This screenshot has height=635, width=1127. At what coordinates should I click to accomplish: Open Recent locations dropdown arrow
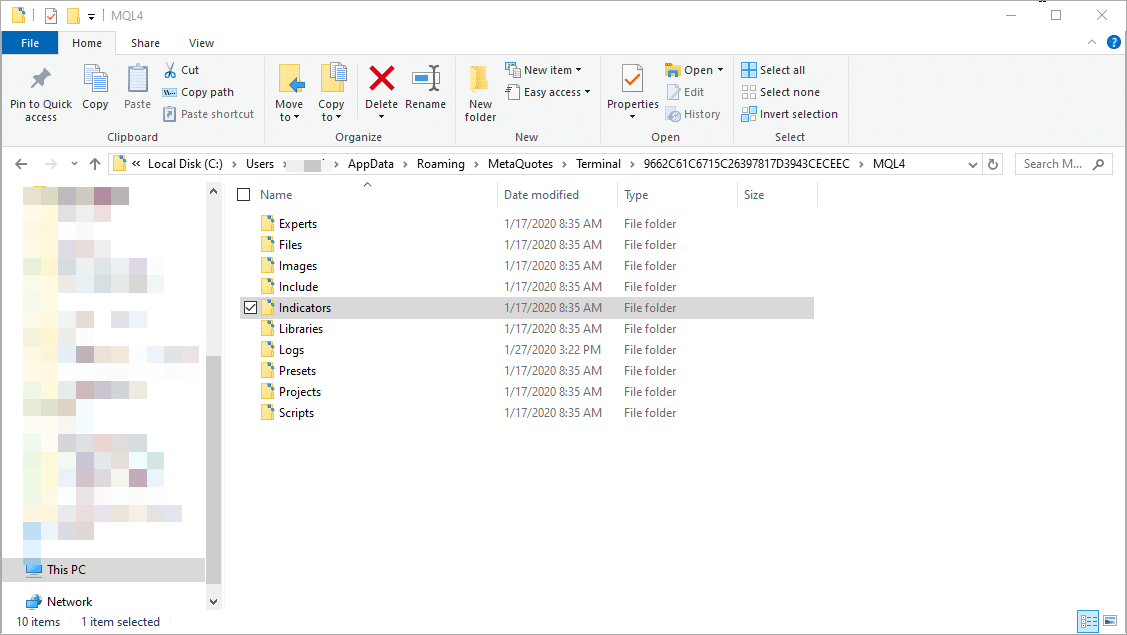pyautogui.click(x=74, y=164)
